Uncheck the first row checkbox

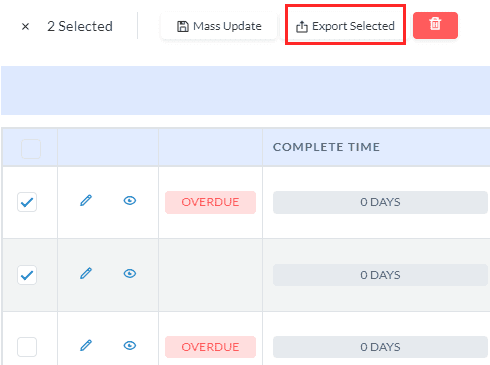[27, 202]
